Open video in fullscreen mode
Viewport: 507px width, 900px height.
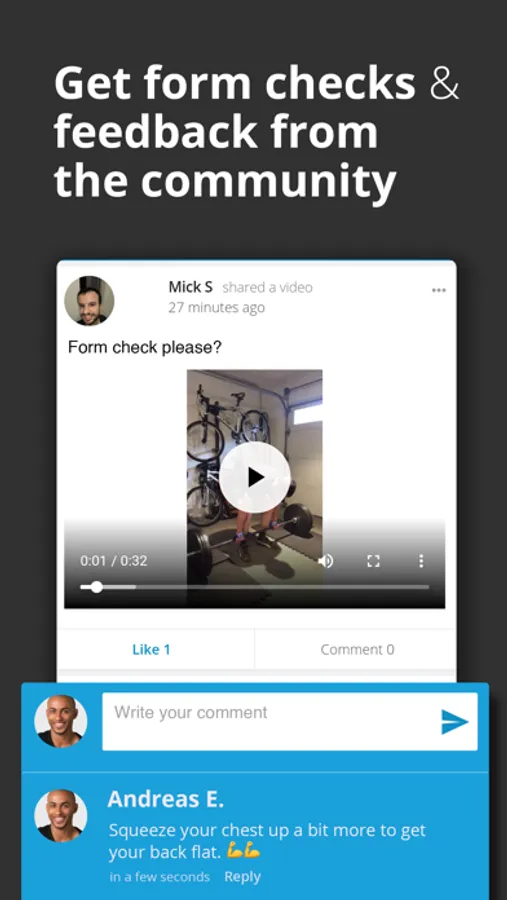(x=373, y=561)
